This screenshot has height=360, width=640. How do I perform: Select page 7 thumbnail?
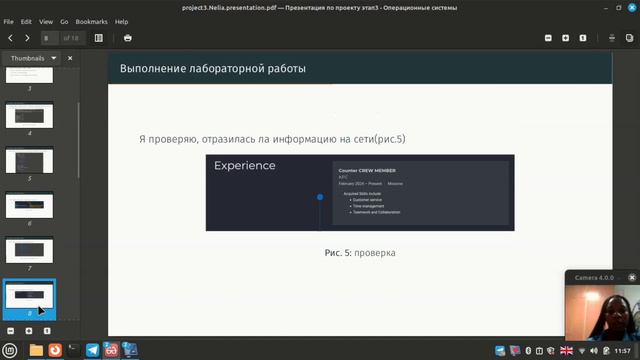click(x=29, y=251)
